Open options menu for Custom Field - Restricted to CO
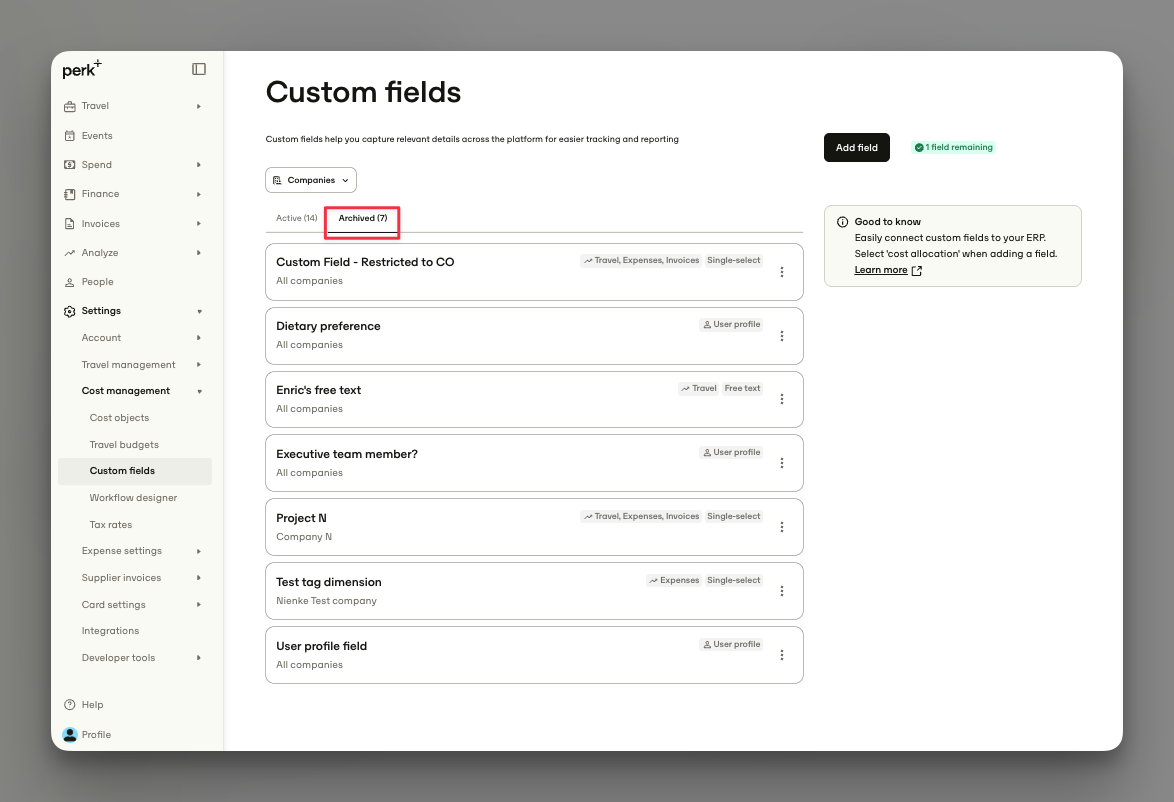This screenshot has width=1174, height=802. click(782, 272)
